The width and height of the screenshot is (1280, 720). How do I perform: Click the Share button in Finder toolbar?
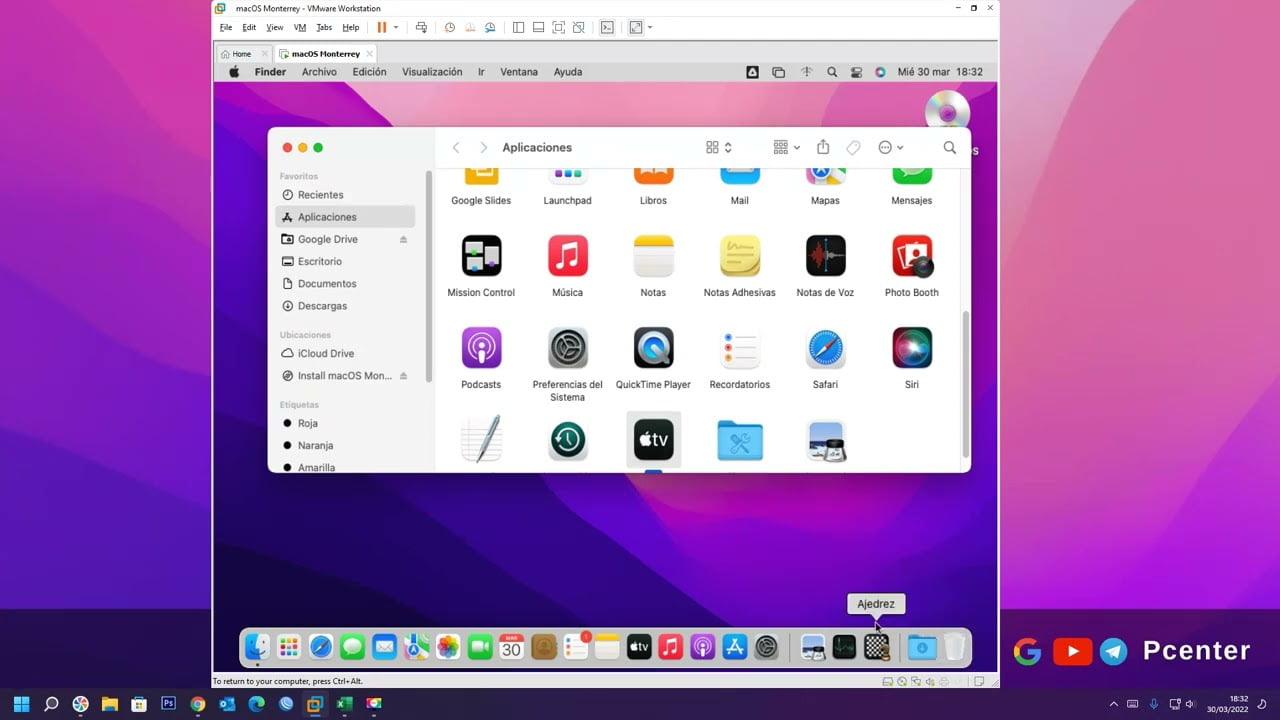823,147
